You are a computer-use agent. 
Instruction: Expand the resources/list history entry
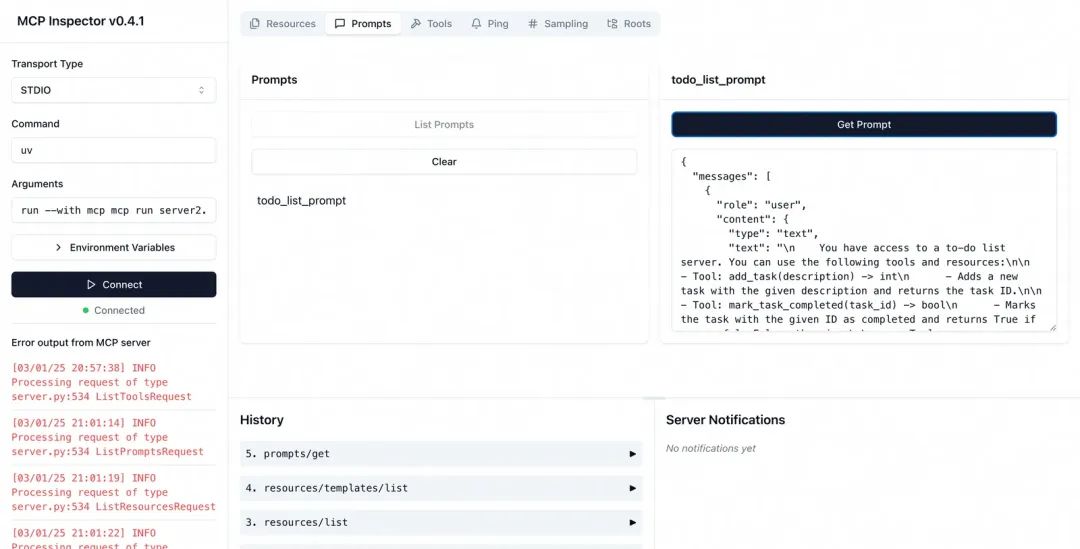tap(632, 522)
